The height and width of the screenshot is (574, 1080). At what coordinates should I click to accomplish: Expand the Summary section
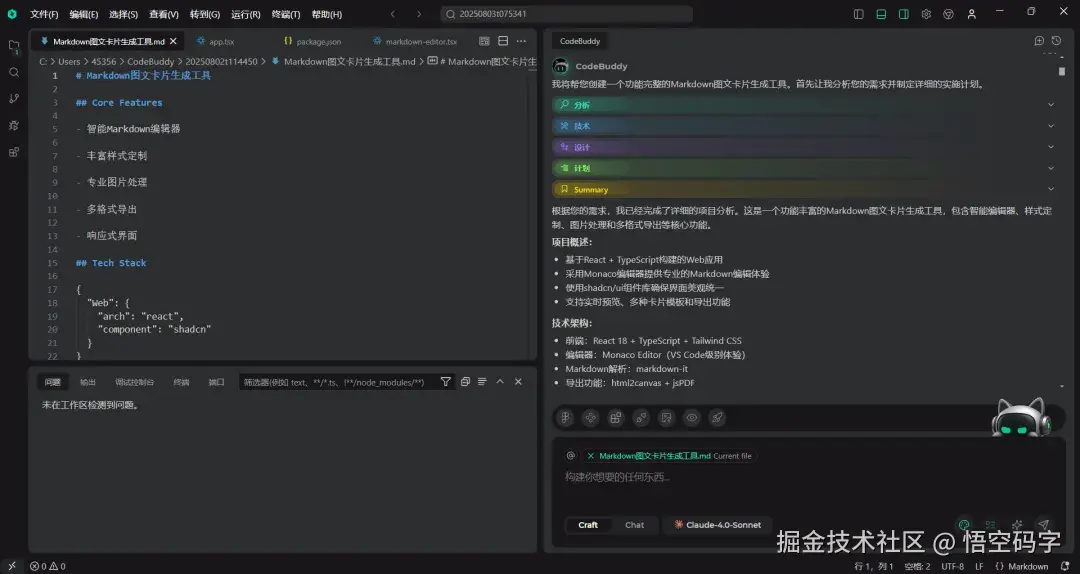point(806,189)
